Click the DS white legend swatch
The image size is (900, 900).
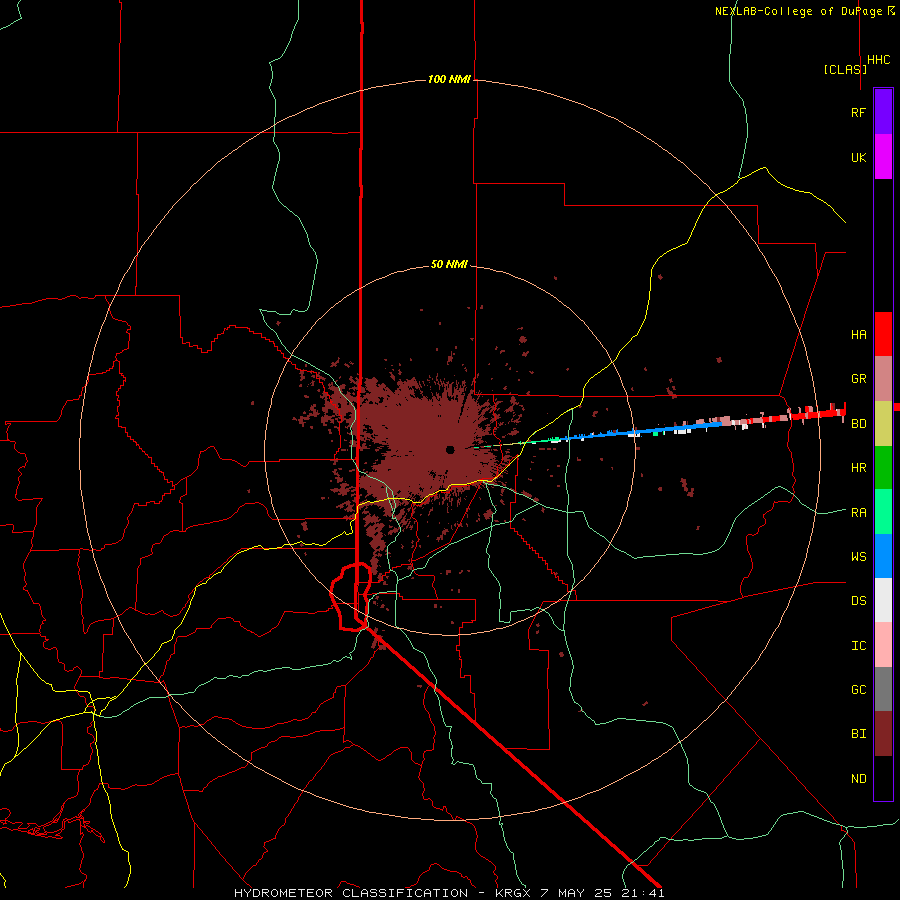[883, 600]
